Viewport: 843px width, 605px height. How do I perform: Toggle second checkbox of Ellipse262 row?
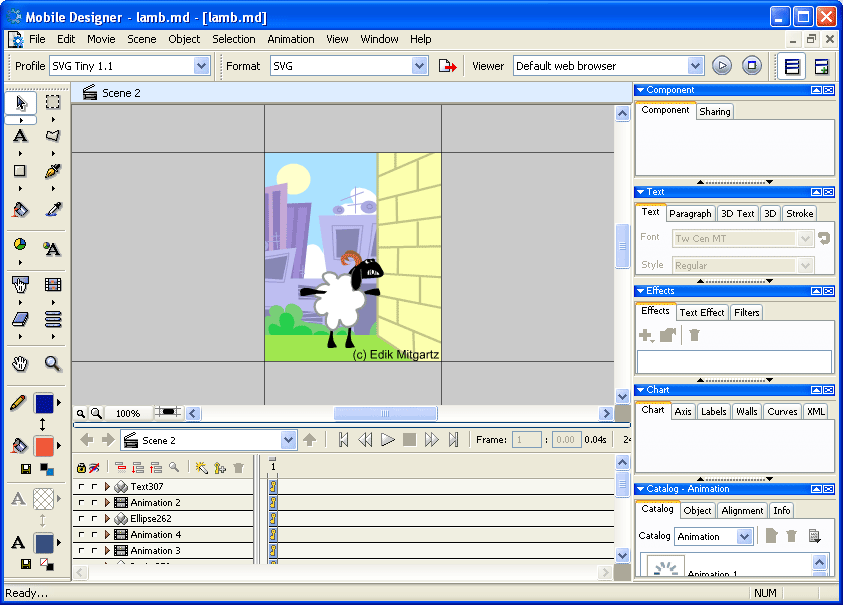(94, 519)
